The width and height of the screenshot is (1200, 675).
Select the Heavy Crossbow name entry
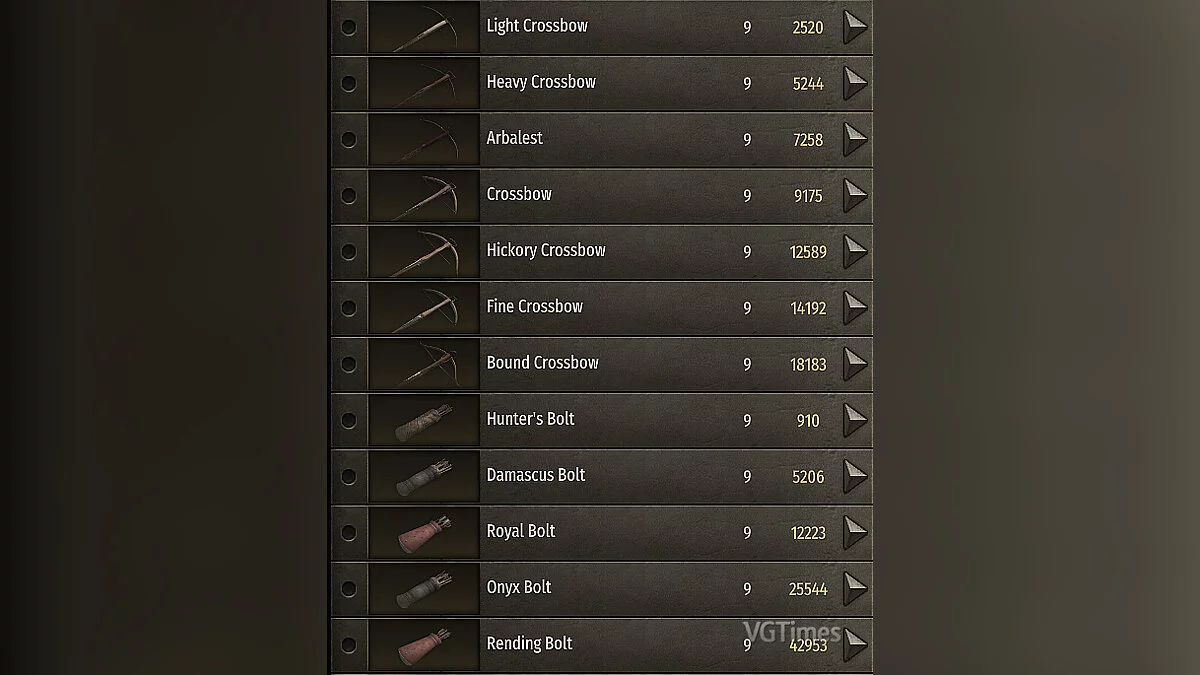pyautogui.click(x=541, y=82)
